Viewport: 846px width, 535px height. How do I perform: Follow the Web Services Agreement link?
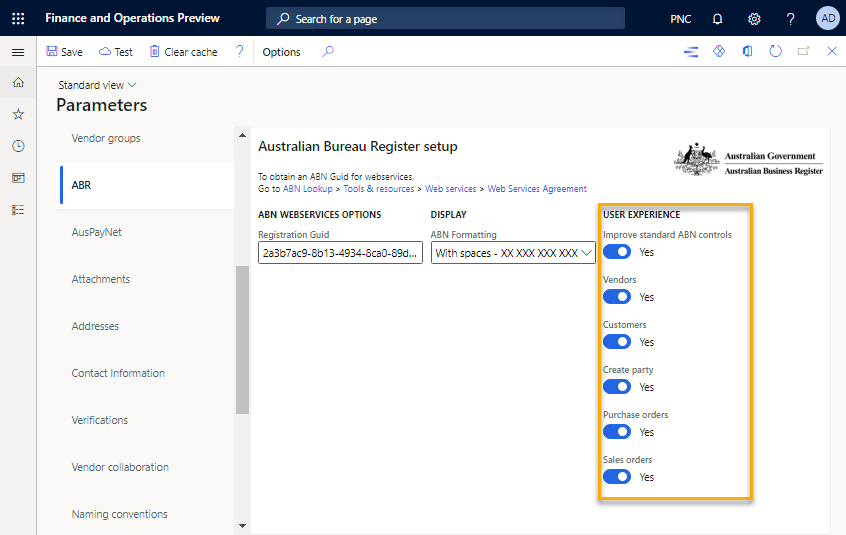537,189
